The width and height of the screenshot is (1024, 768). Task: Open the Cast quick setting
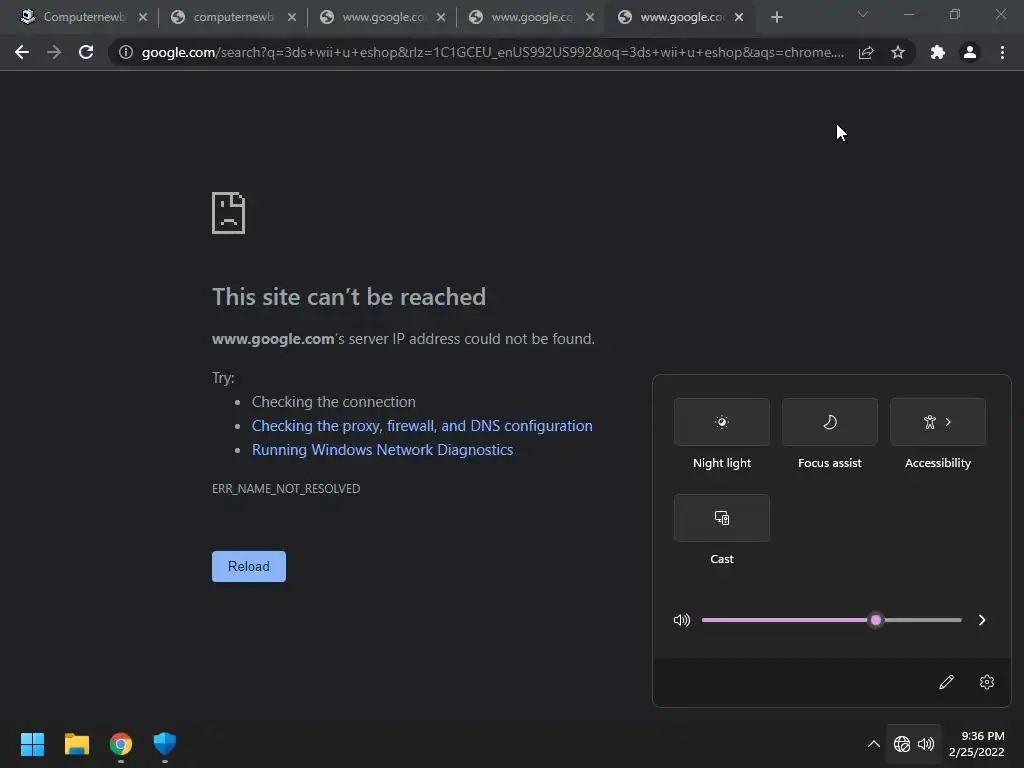[722, 518]
